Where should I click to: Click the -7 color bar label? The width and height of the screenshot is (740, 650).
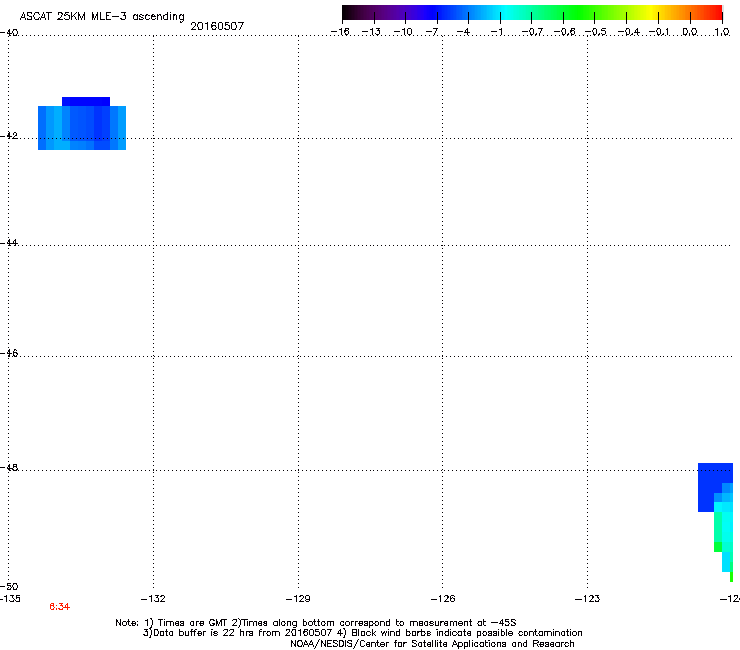tap(432, 32)
